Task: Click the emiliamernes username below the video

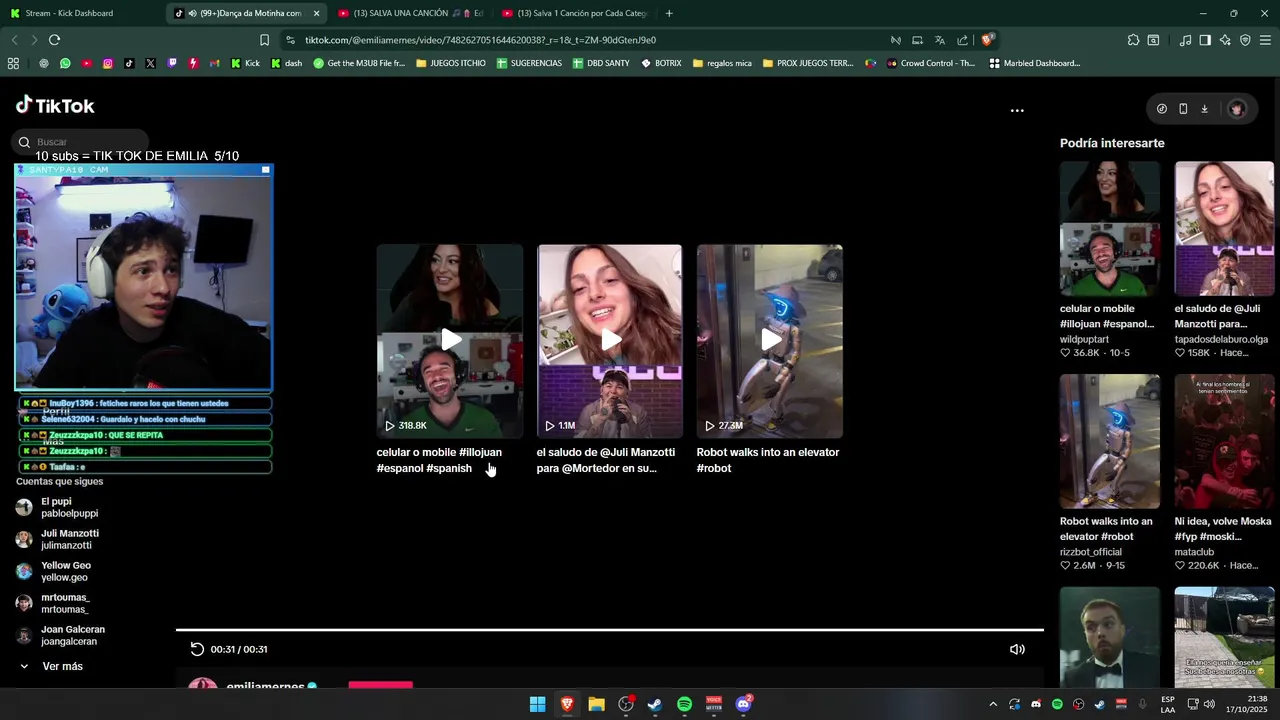Action: [265, 686]
